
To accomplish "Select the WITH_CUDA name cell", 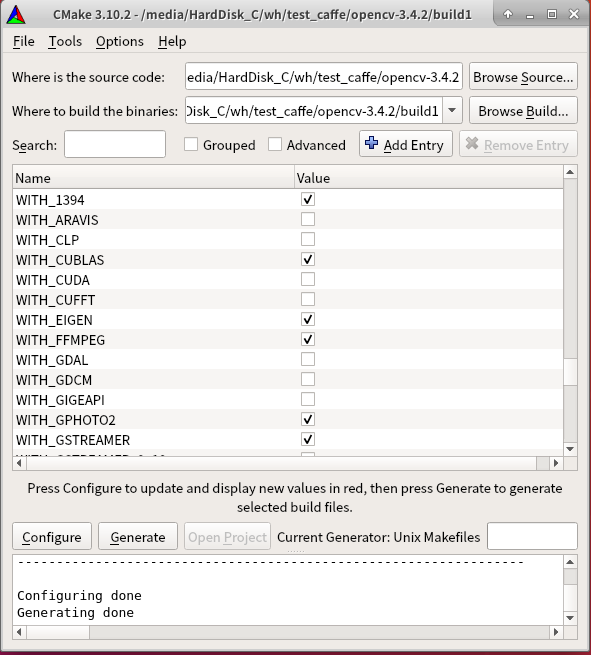I will point(154,279).
